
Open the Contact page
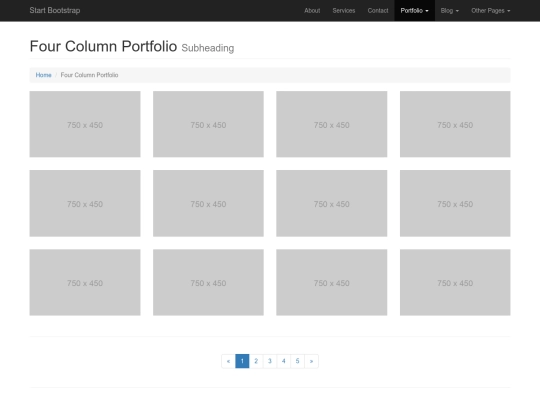pyautogui.click(x=378, y=11)
